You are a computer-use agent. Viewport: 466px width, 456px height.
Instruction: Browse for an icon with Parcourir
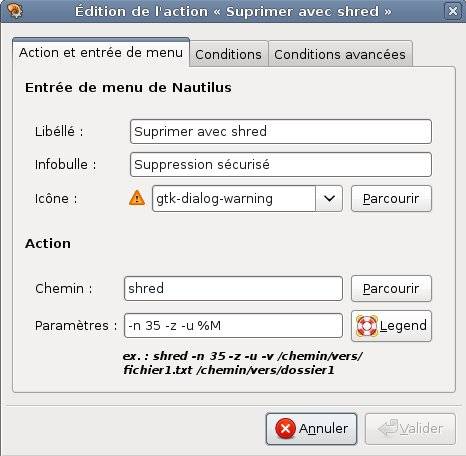click(391, 199)
